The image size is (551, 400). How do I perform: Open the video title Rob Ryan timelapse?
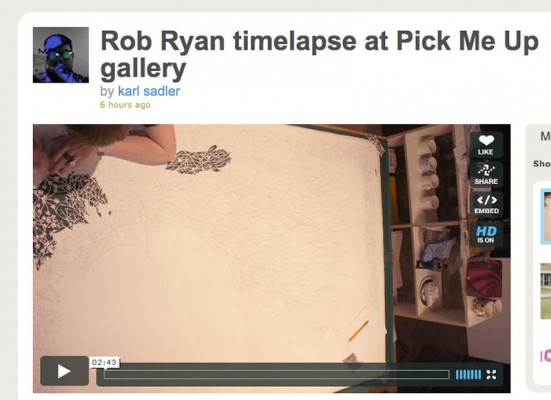click(x=319, y=55)
